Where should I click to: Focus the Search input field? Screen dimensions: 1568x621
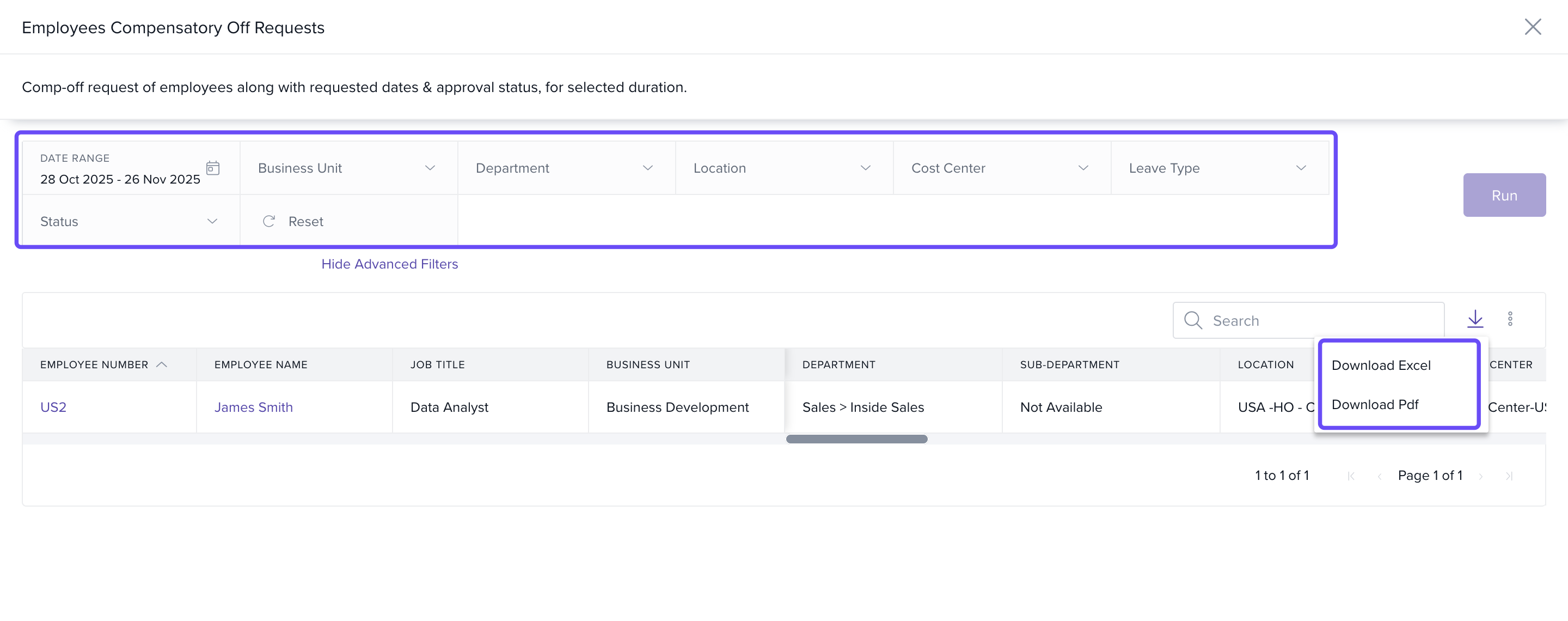1321,321
